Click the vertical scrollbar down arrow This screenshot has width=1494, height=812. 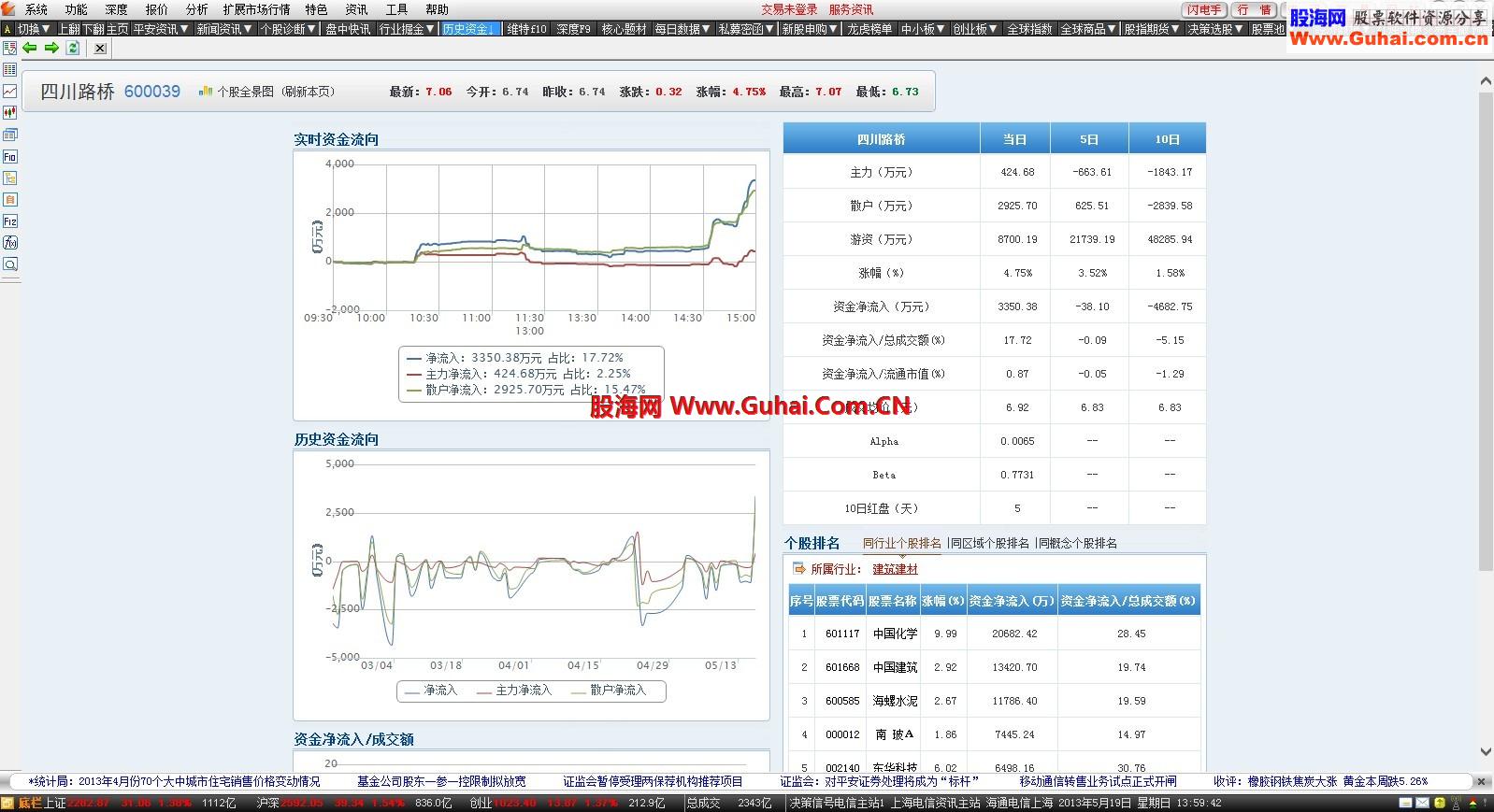pyautogui.click(x=1486, y=751)
